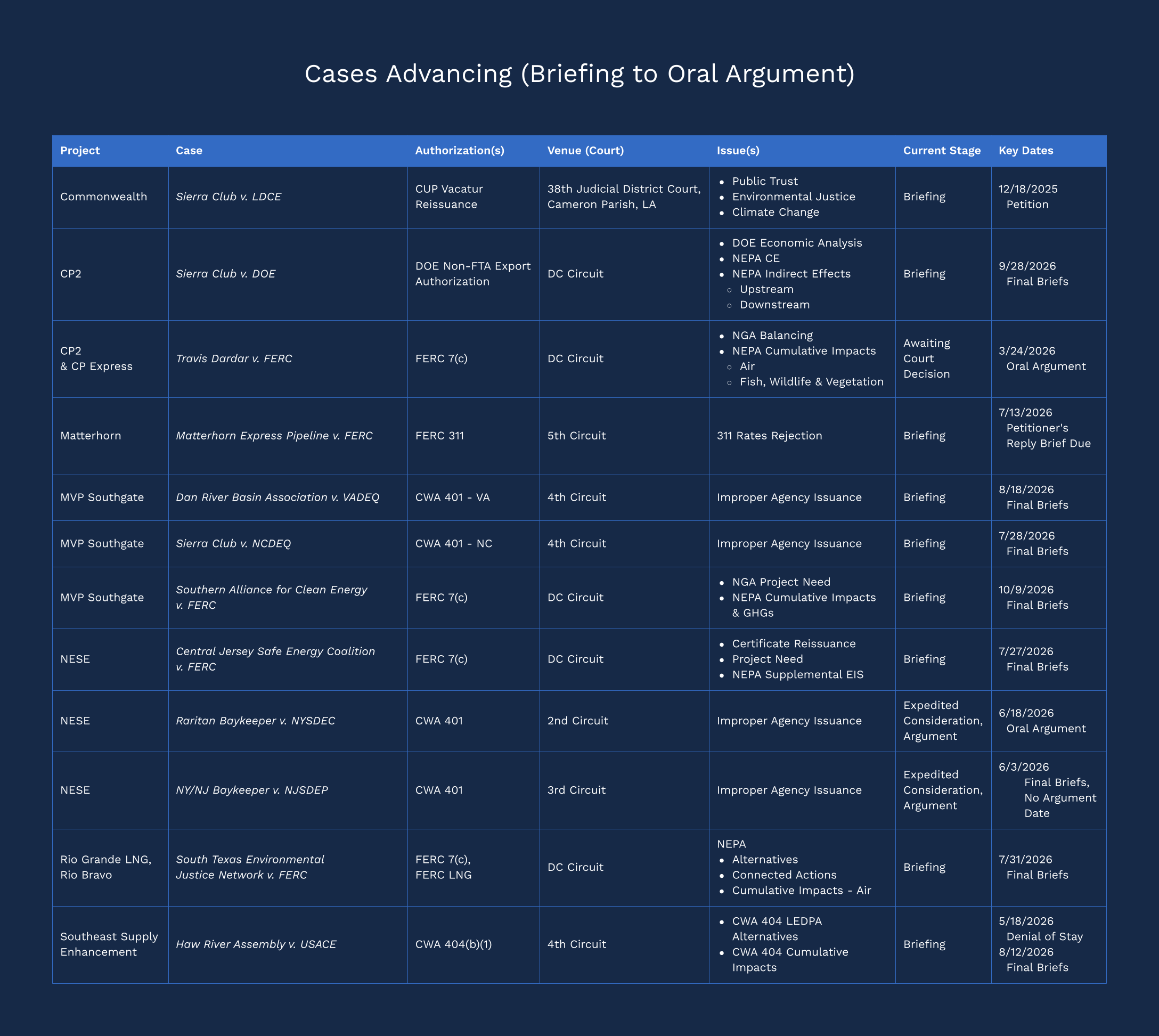Click the 'Environmental Justice' issue bullet
This screenshot has width=1159, height=1036.
coord(794,197)
